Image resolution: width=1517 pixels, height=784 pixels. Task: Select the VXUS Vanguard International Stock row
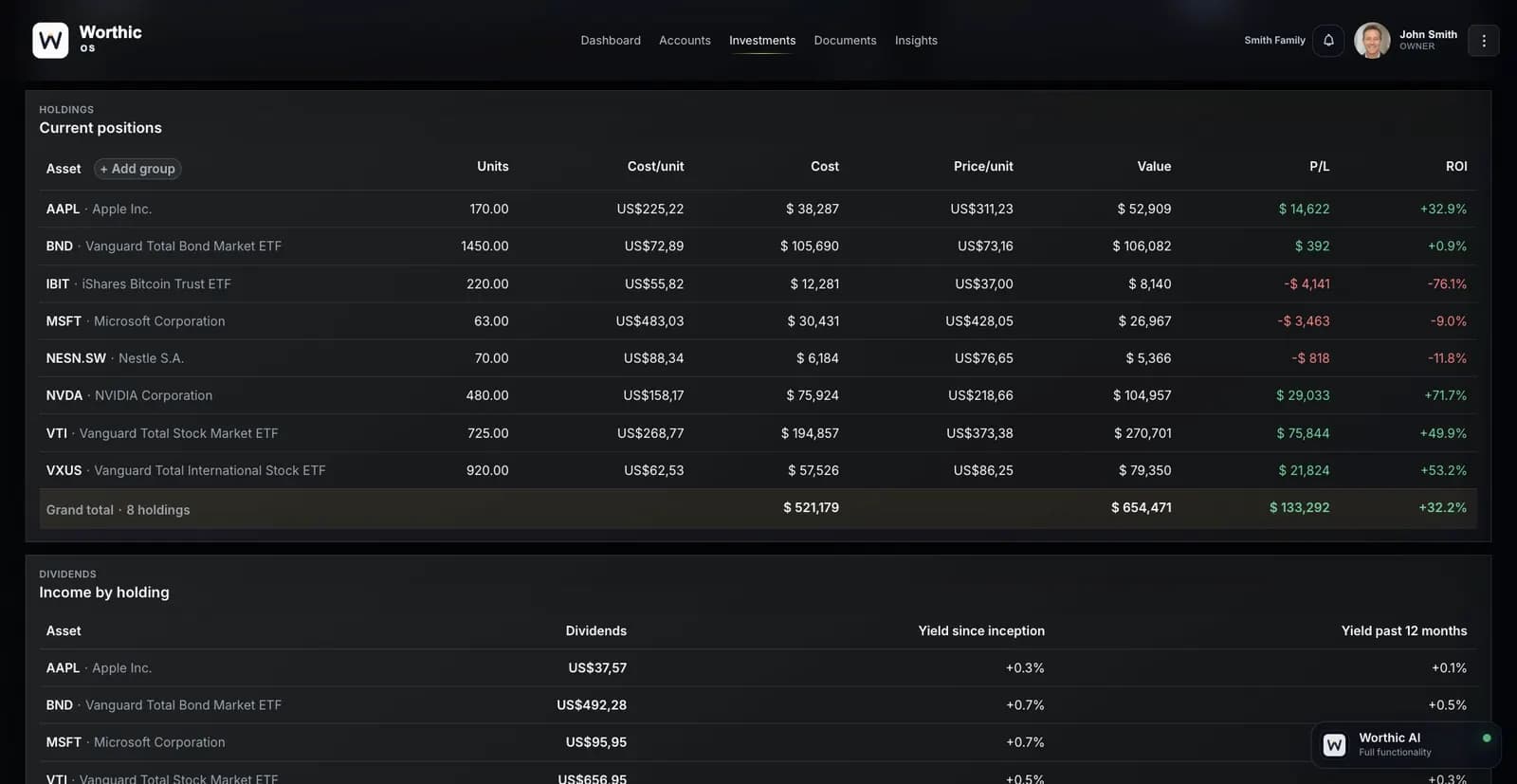pyautogui.click(x=758, y=470)
